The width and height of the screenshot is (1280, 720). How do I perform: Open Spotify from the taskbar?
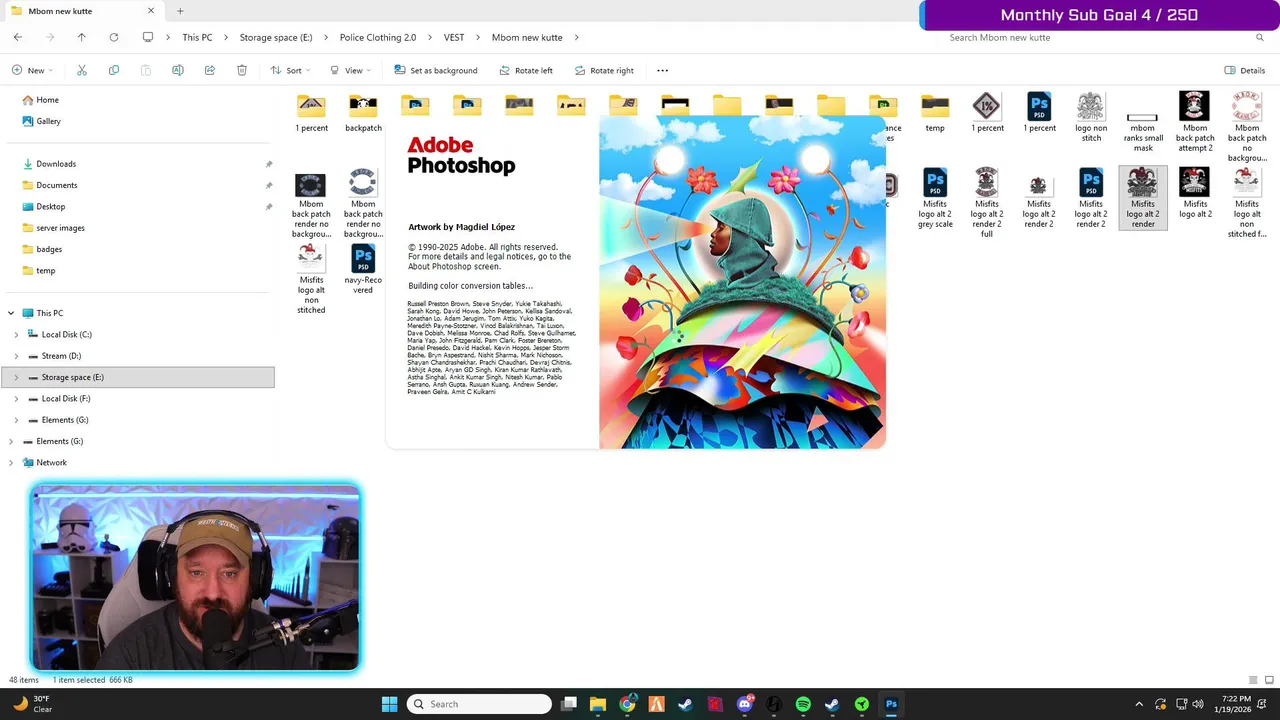pos(803,704)
